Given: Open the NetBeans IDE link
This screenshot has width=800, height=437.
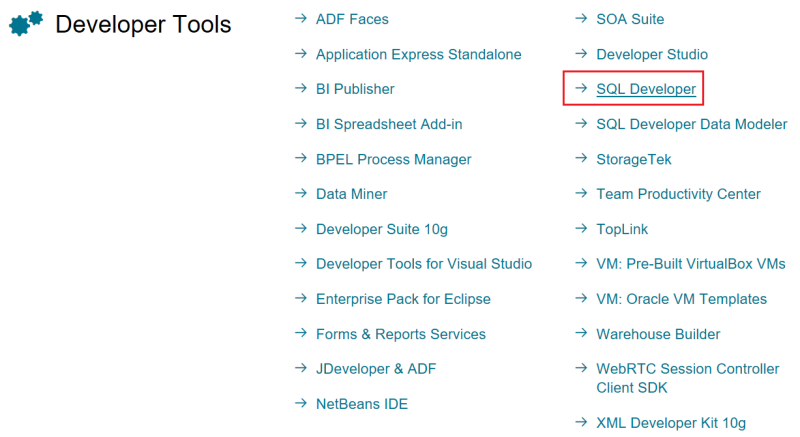Looking at the screenshot, I should (x=362, y=404).
